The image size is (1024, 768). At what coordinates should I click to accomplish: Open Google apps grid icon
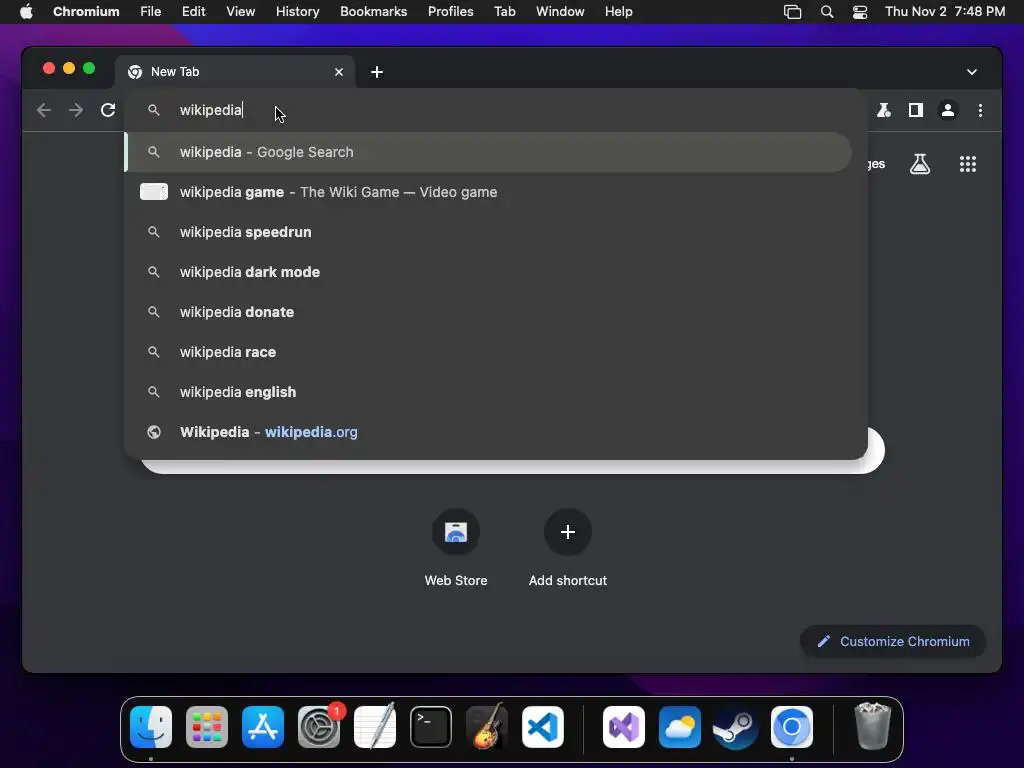(x=967, y=164)
